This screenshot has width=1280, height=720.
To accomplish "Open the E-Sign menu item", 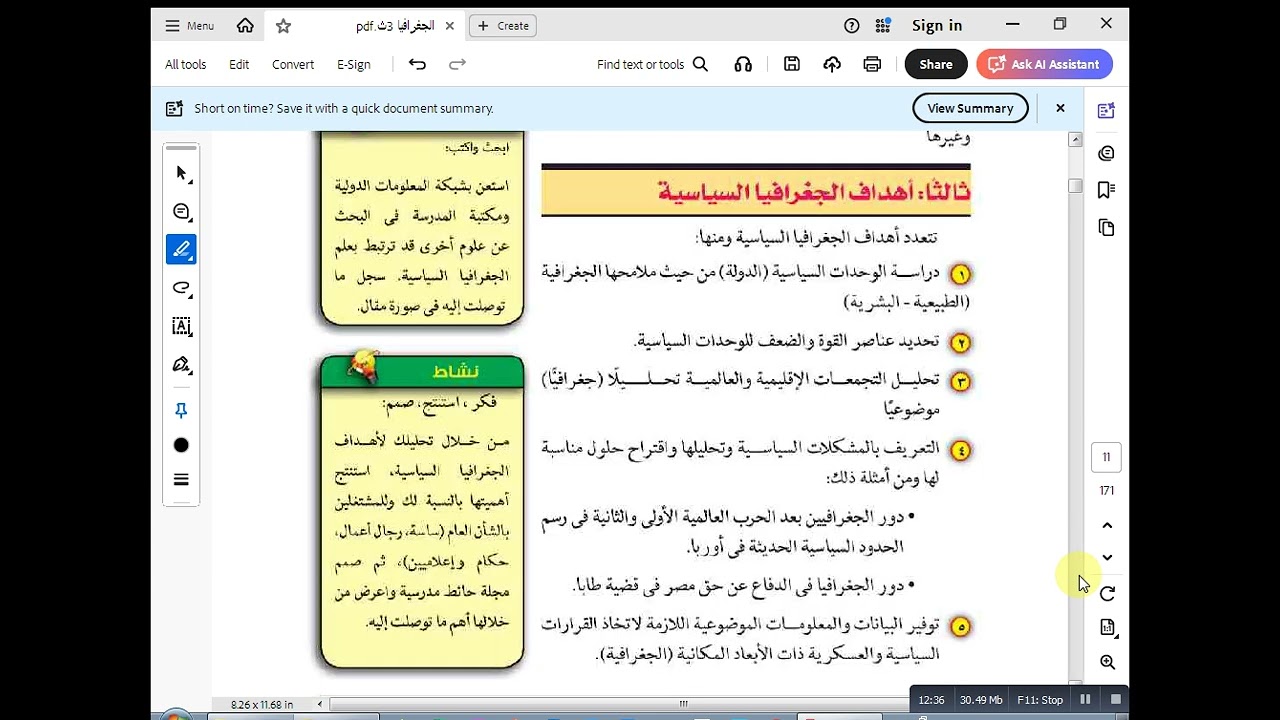I will (x=354, y=64).
